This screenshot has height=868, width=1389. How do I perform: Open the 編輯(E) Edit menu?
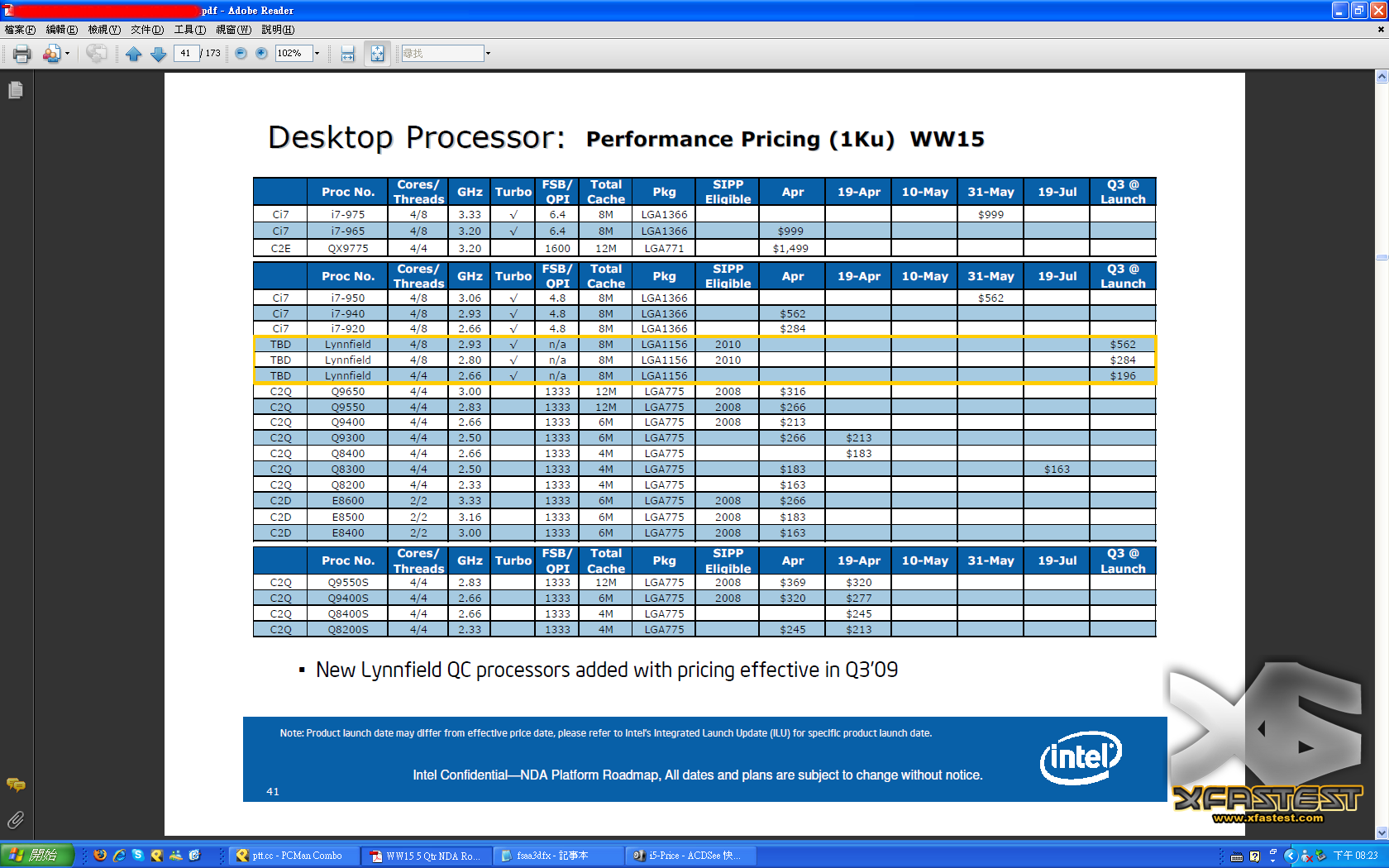tap(62, 30)
